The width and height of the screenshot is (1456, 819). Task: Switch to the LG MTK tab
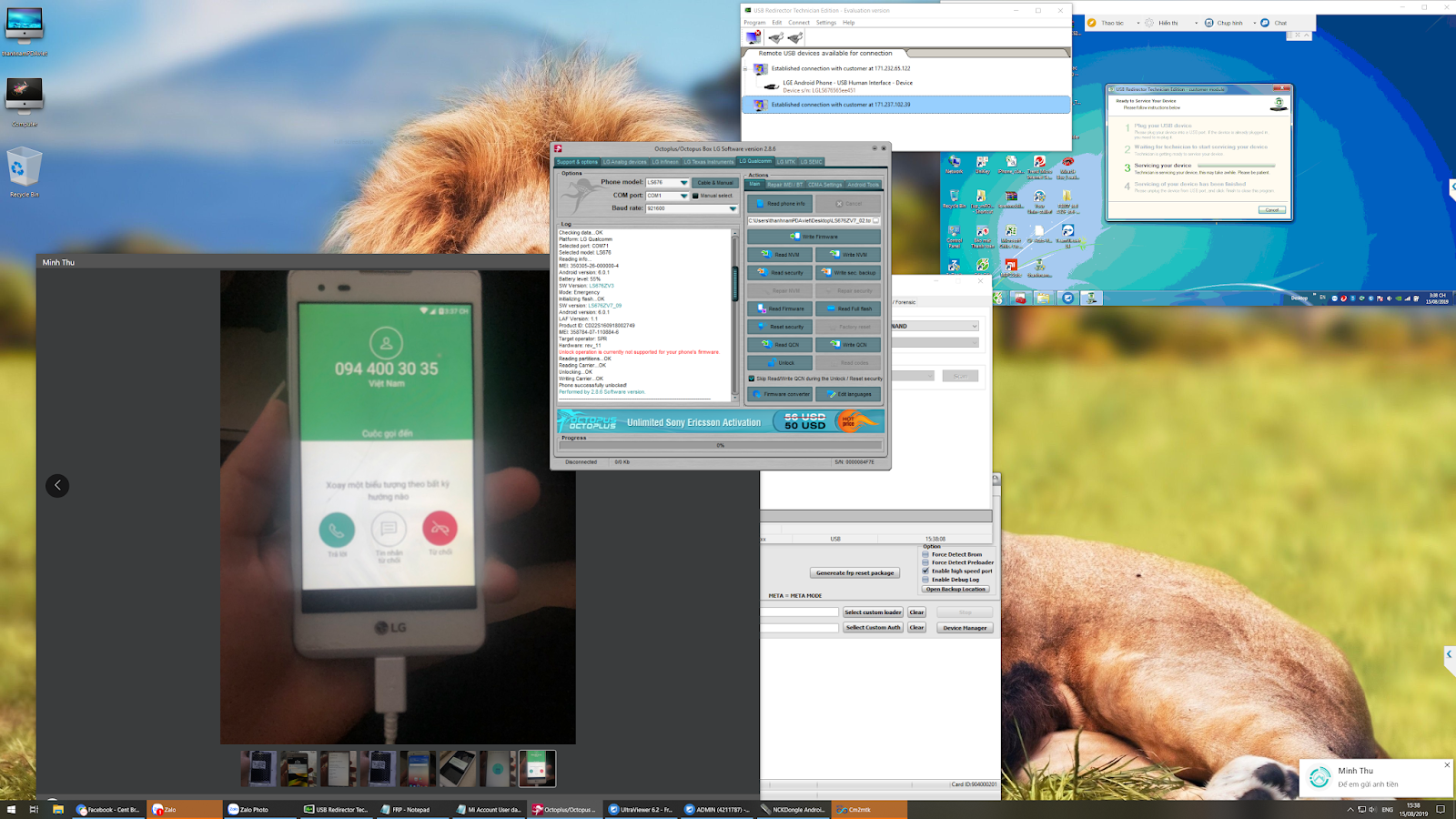pyautogui.click(x=786, y=162)
